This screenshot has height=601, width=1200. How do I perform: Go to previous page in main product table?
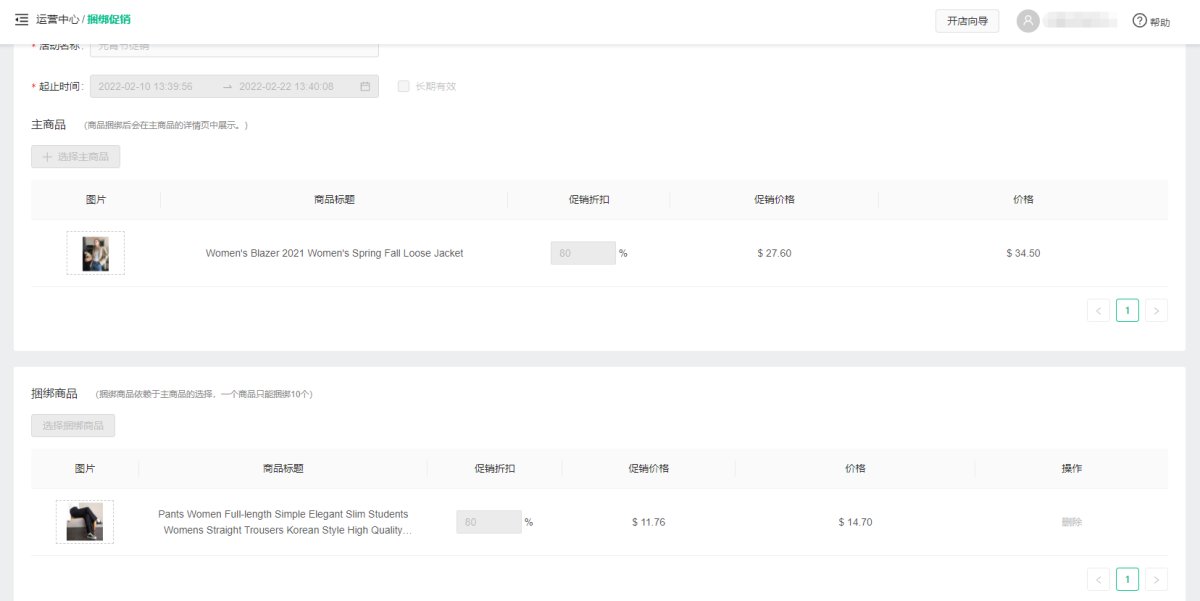[x=1098, y=311]
